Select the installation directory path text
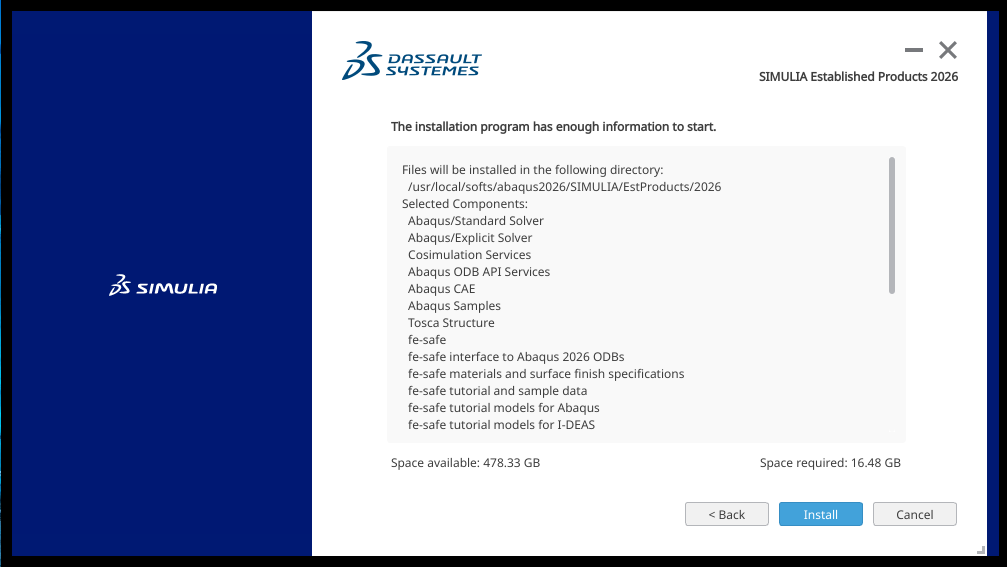 (564, 187)
